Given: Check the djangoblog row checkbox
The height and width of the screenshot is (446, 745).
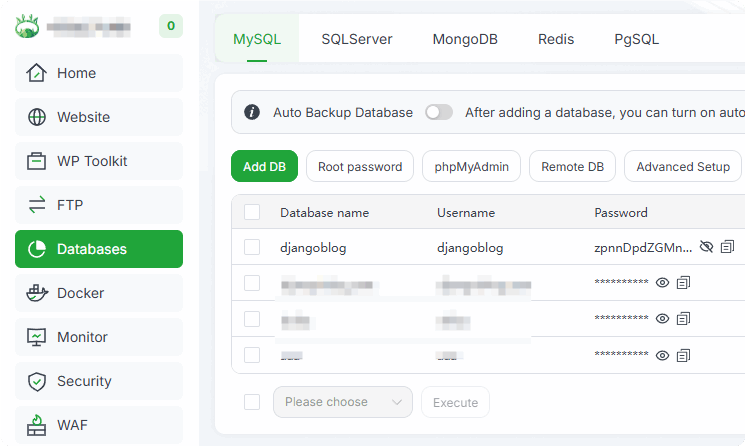Looking at the screenshot, I should tap(252, 247).
